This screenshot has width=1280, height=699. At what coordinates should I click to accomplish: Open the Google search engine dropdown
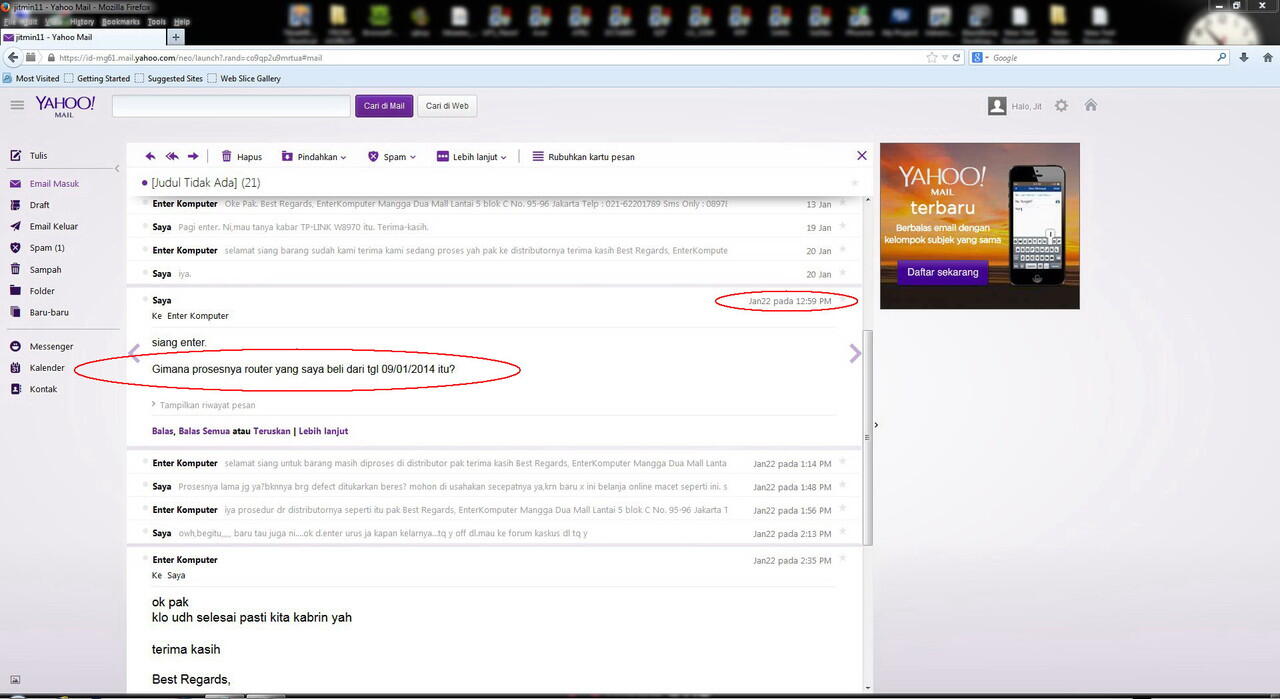pos(980,57)
